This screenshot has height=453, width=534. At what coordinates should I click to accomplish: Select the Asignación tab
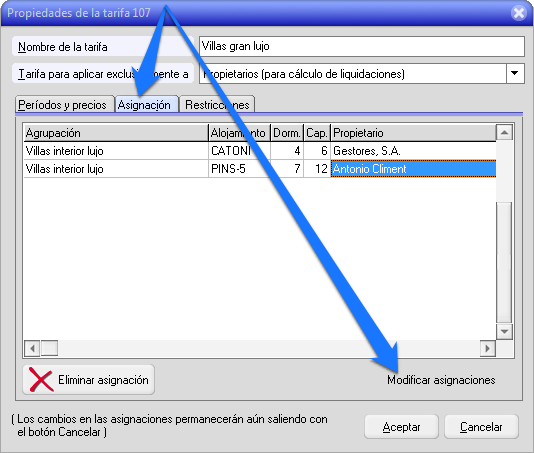point(147,105)
